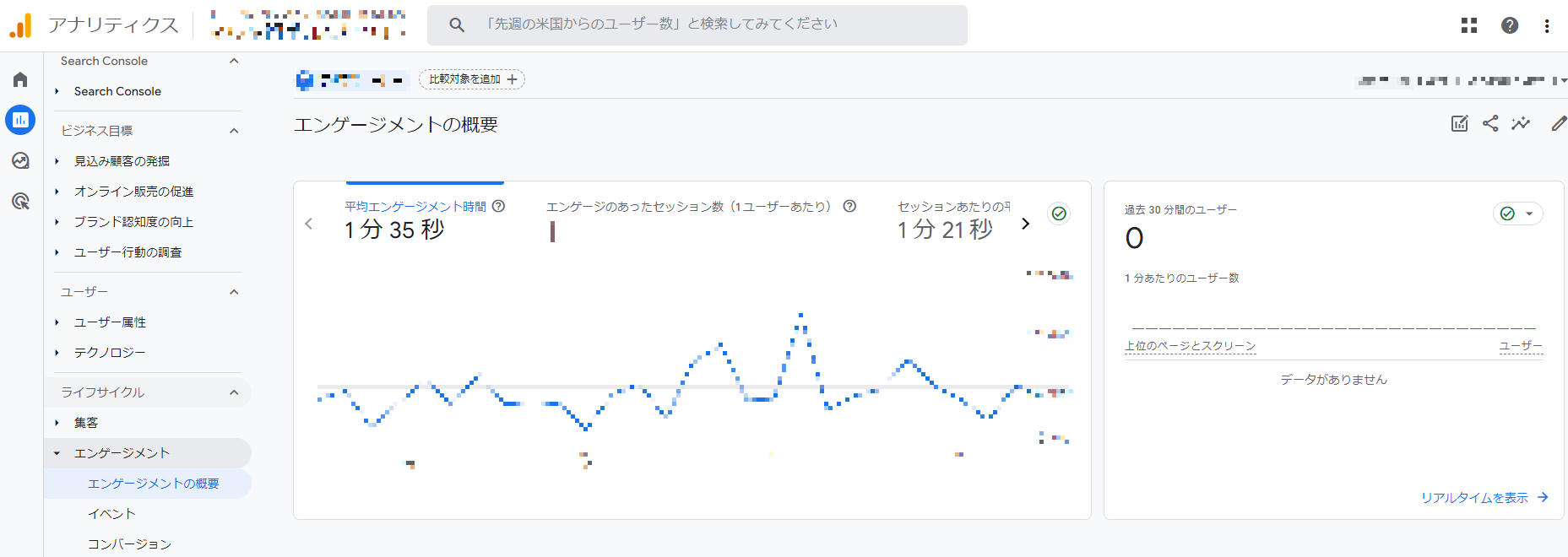Open the three-dot more options menu
Image resolution: width=1568 pixels, height=557 pixels.
(x=1547, y=25)
